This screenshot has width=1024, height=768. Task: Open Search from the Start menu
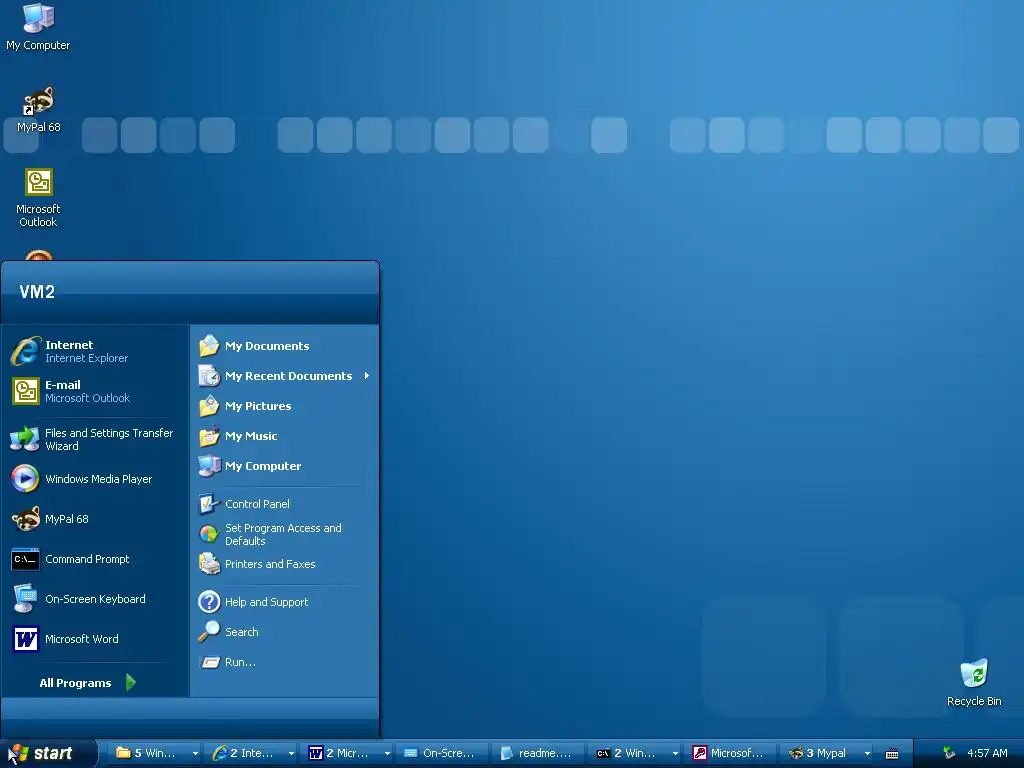(x=284, y=632)
